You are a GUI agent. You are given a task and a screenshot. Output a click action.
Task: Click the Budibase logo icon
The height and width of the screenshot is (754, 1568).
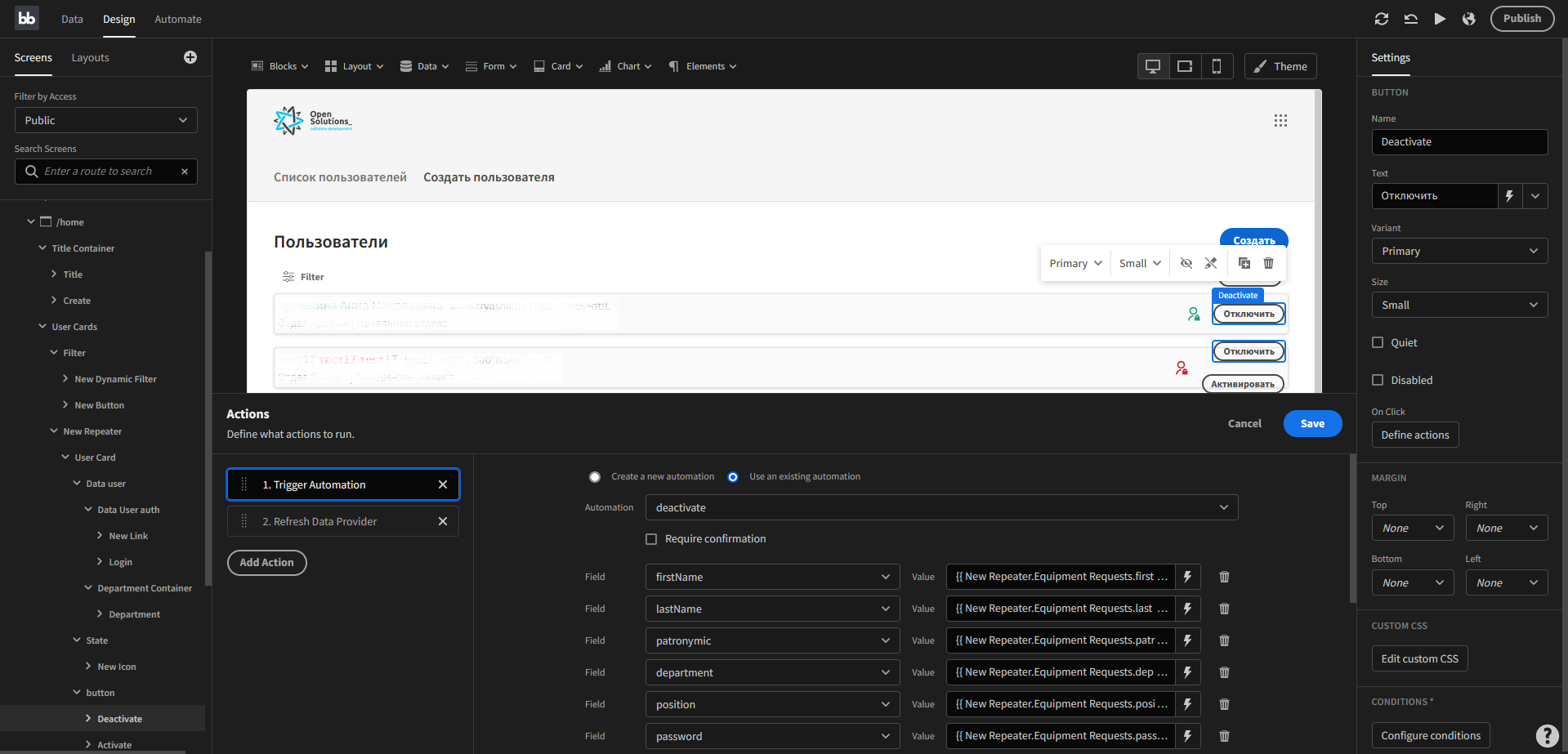(27, 18)
